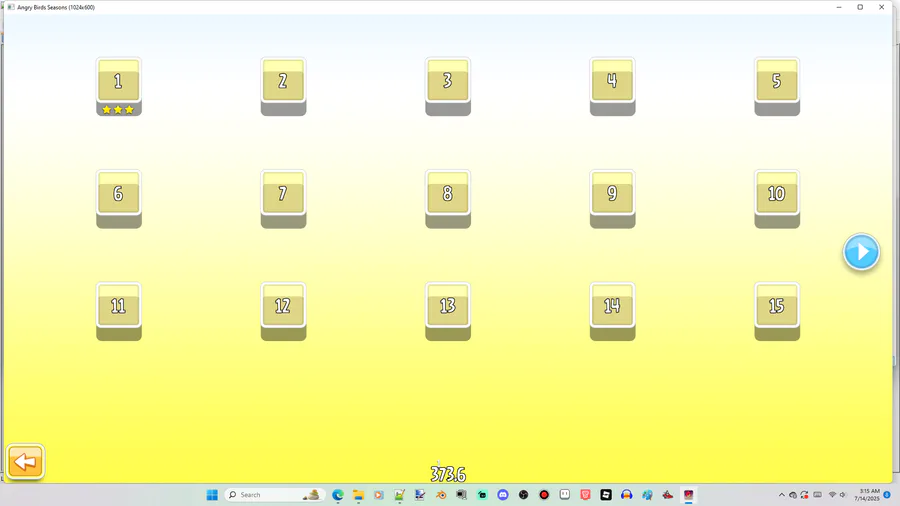The width and height of the screenshot is (900, 506).
Task: Open Blender from taskbar
Action: click(441, 495)
